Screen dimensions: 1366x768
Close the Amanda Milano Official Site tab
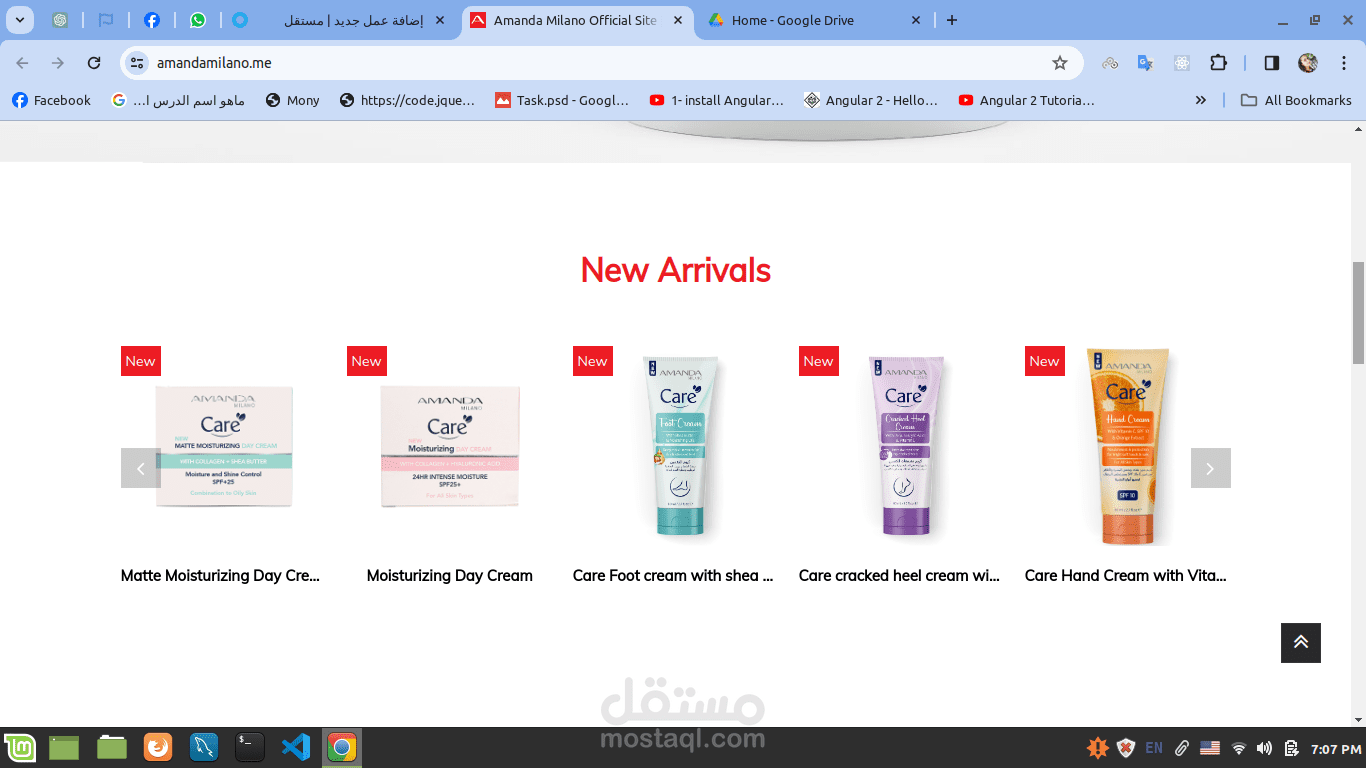point(679,20)
